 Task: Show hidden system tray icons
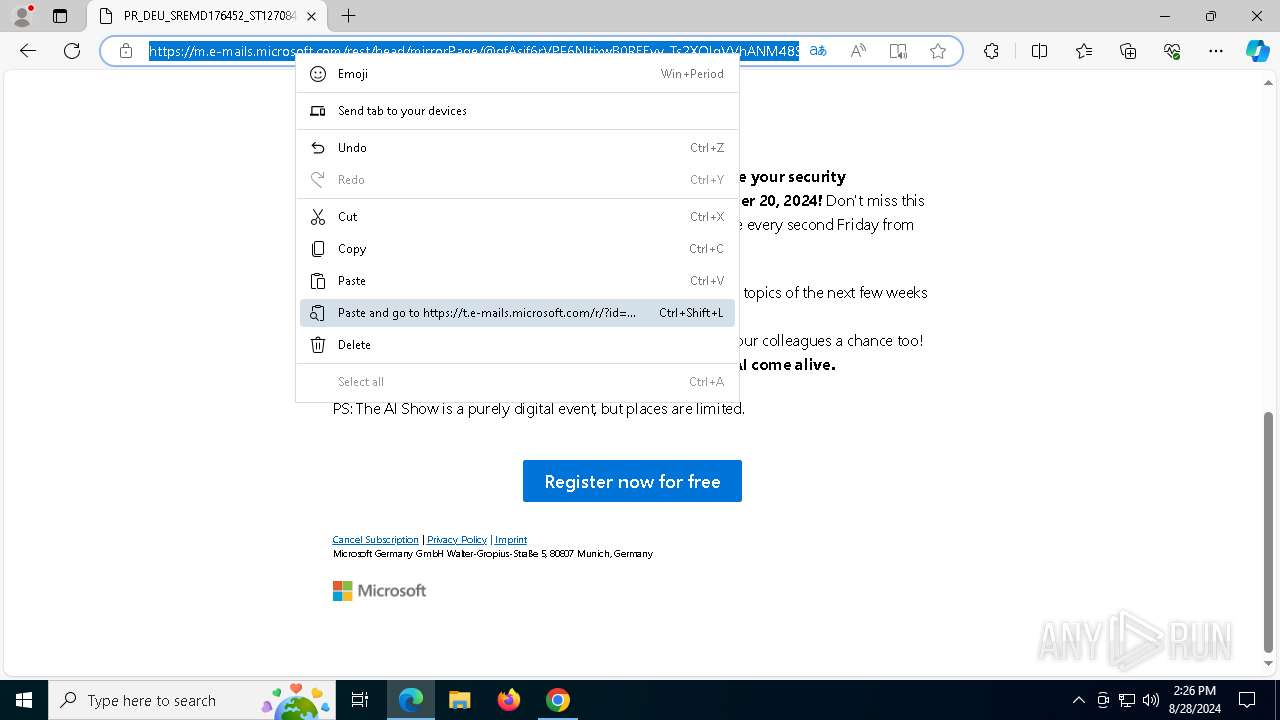[1078, 700]
